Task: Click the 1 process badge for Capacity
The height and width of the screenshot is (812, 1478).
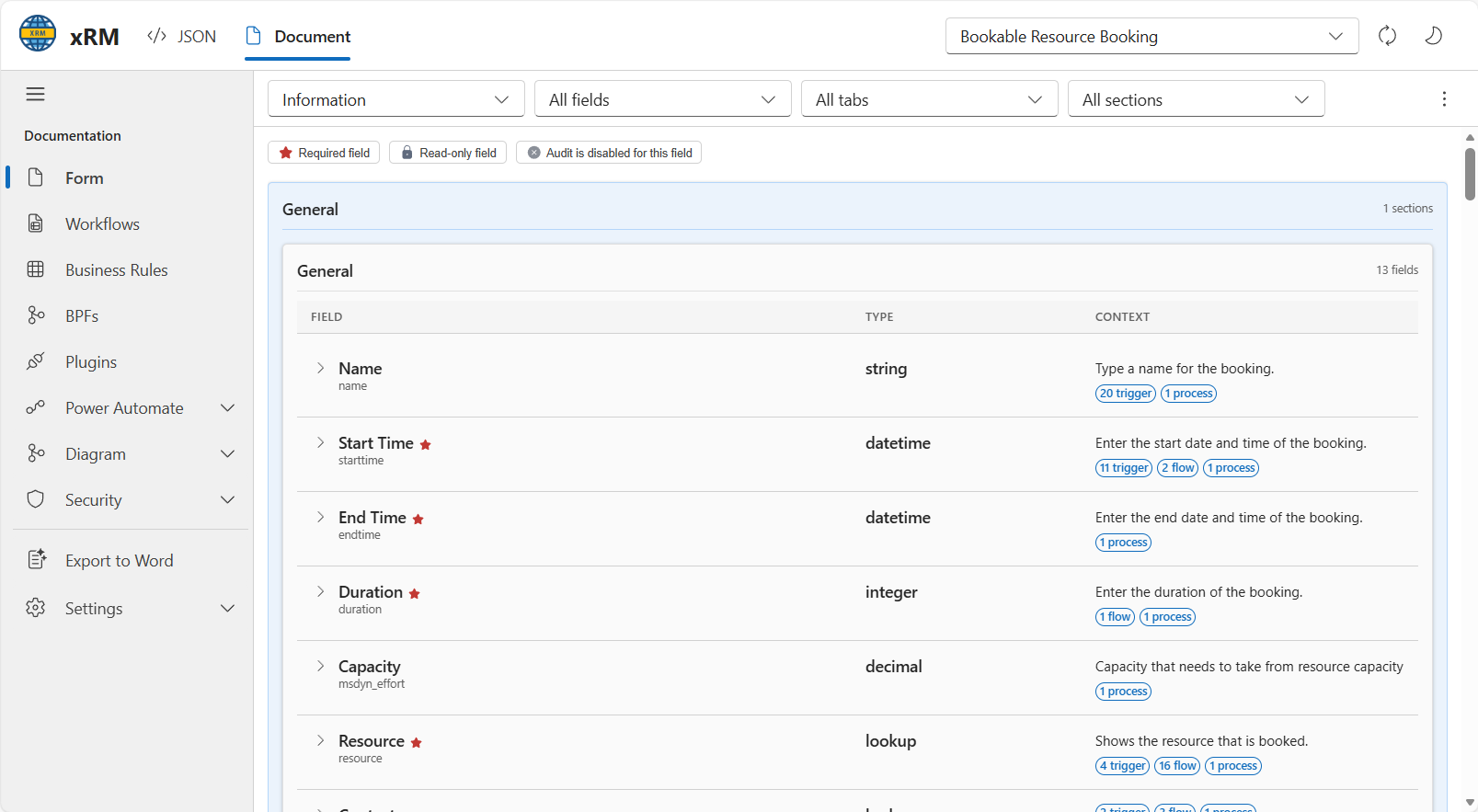Action: [x=1124, y=692]
